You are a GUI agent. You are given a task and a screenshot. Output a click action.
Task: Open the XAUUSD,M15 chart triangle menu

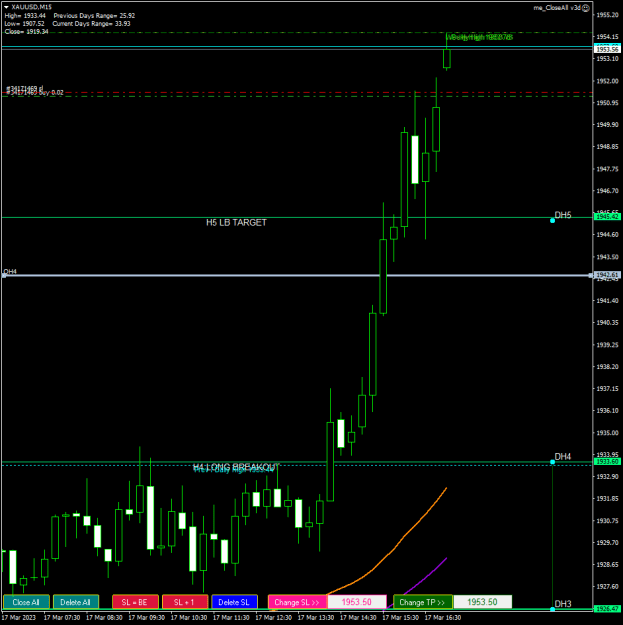click(6, 7)
